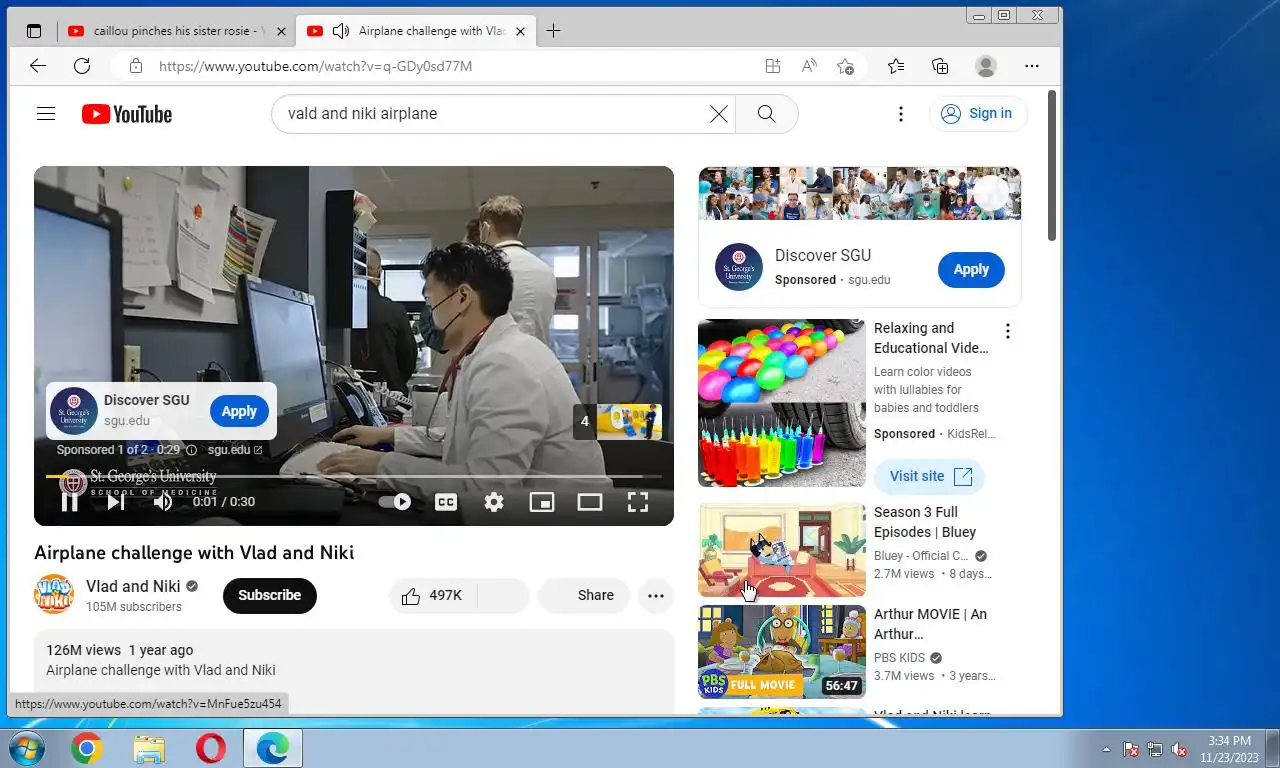Skip to next video

click(116, 502)
